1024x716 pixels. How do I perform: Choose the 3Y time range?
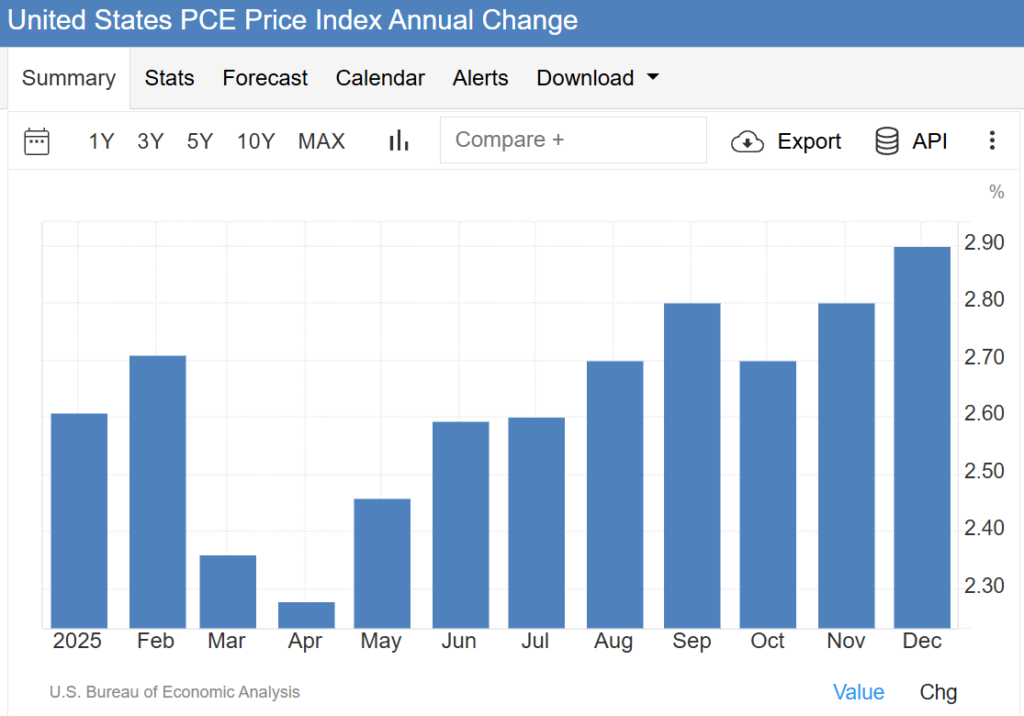[x=150, y=142]
